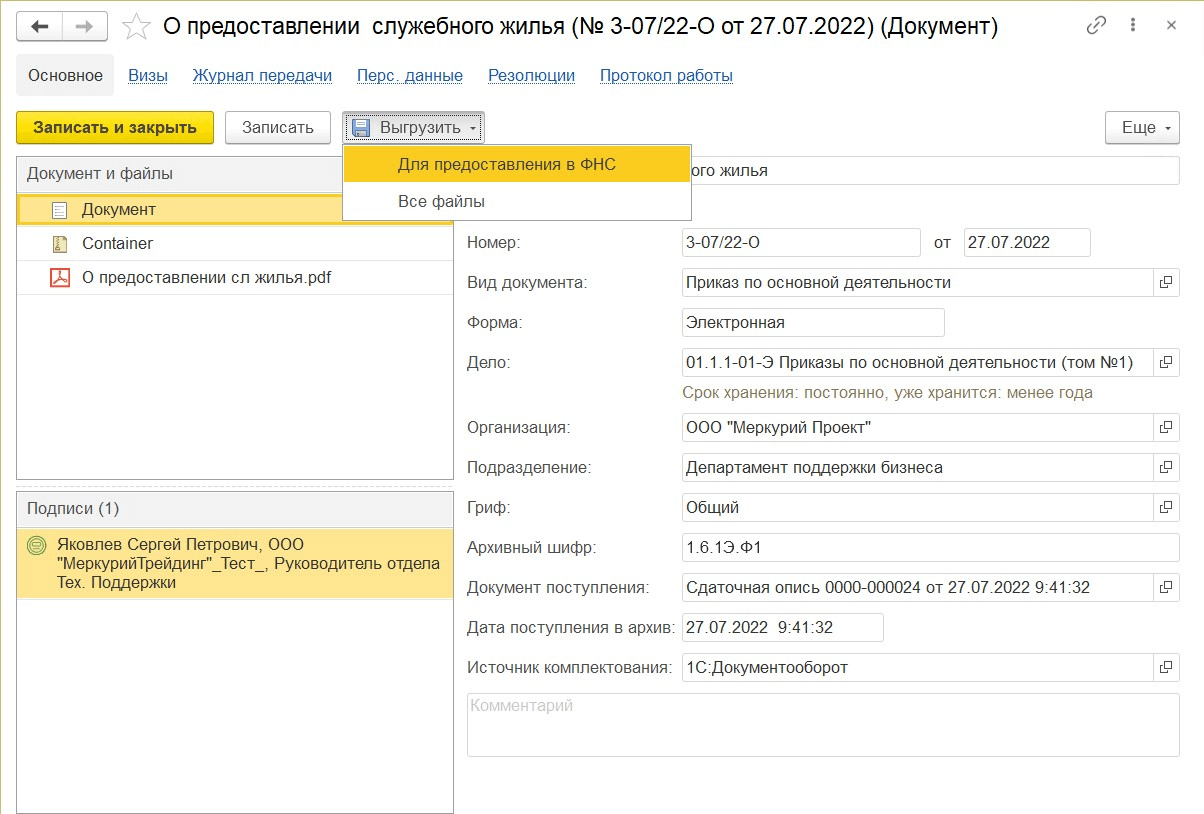Click the Подписи (1) panel header
Screen dimensions: 1204x814
pyautogui.click(x=235, y=509)
